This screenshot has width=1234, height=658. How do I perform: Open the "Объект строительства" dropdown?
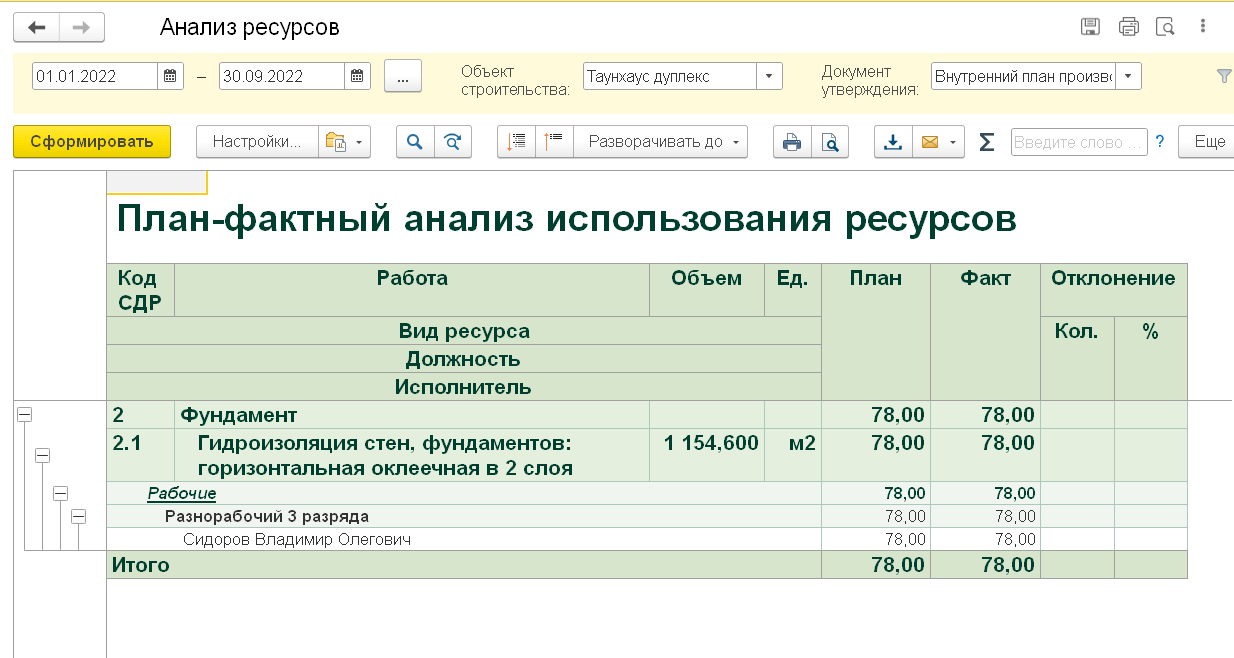coord(769,76)
